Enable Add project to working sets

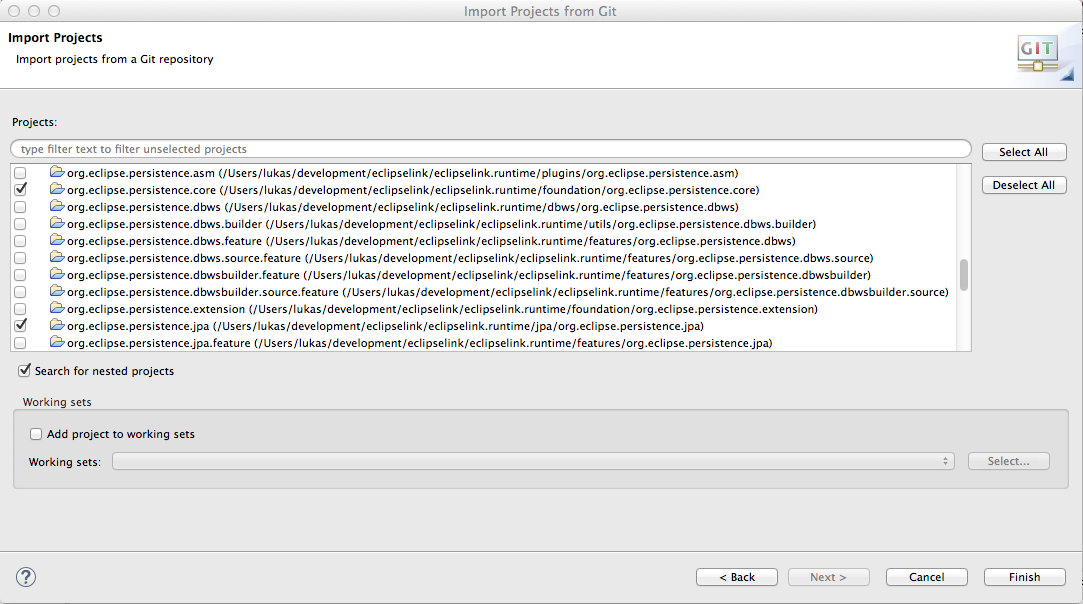(36, 434)
